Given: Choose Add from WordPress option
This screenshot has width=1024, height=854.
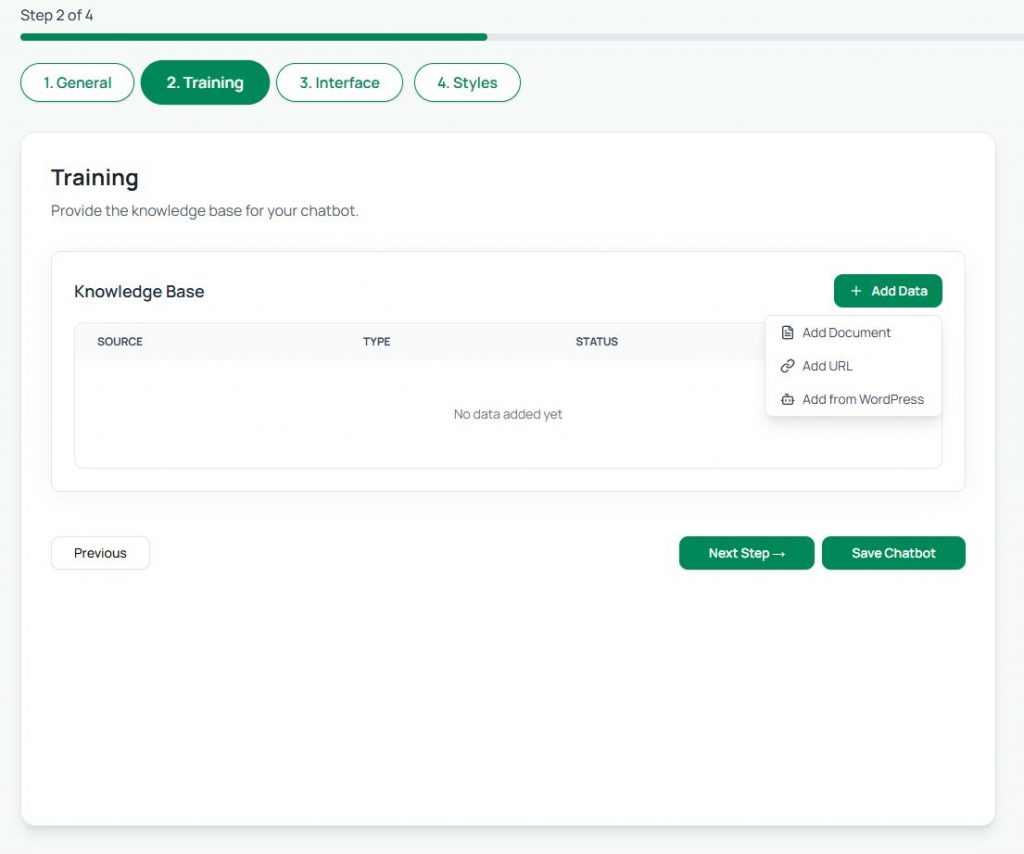Looking at the screenshot, I should (853, 399).
